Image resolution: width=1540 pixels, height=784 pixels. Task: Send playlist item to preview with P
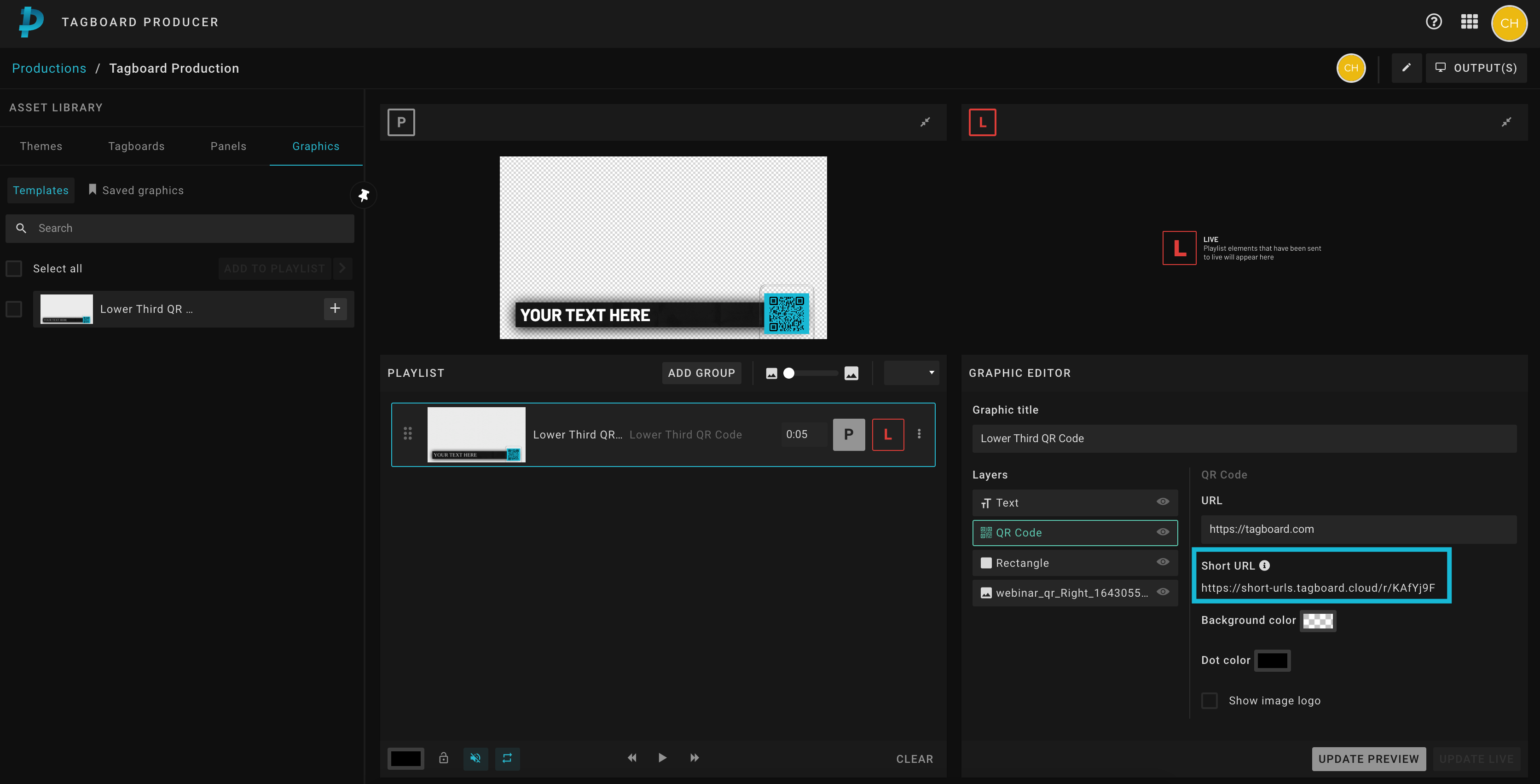click(x=848, y=434)
